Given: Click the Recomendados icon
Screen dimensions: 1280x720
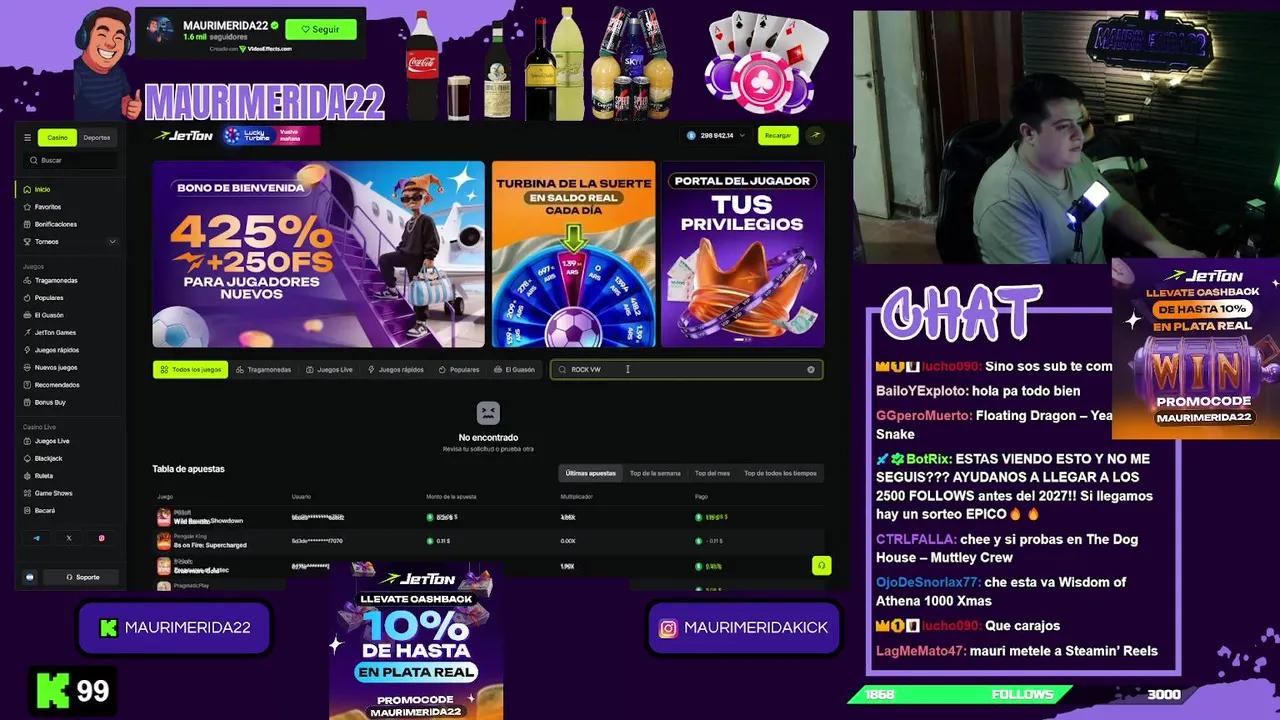Looking at the screenshot, I should click(27, 385).
